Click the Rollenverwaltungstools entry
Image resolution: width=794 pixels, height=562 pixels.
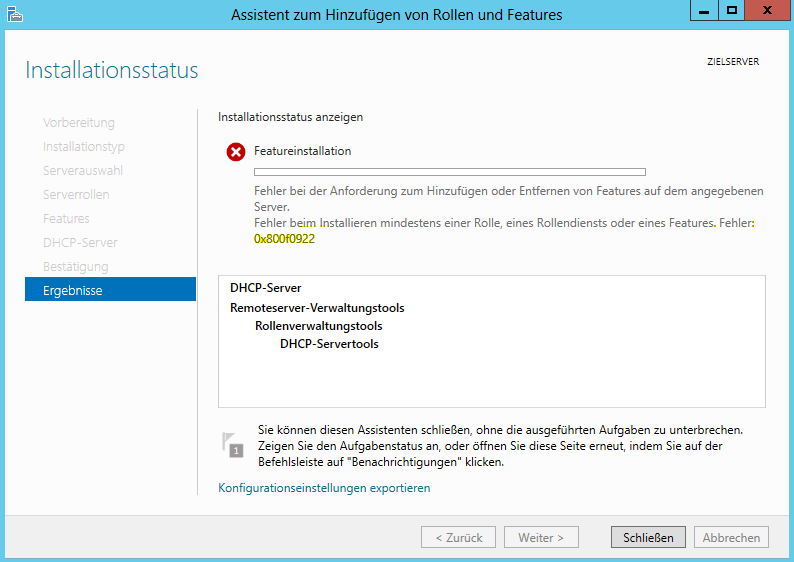319,326
